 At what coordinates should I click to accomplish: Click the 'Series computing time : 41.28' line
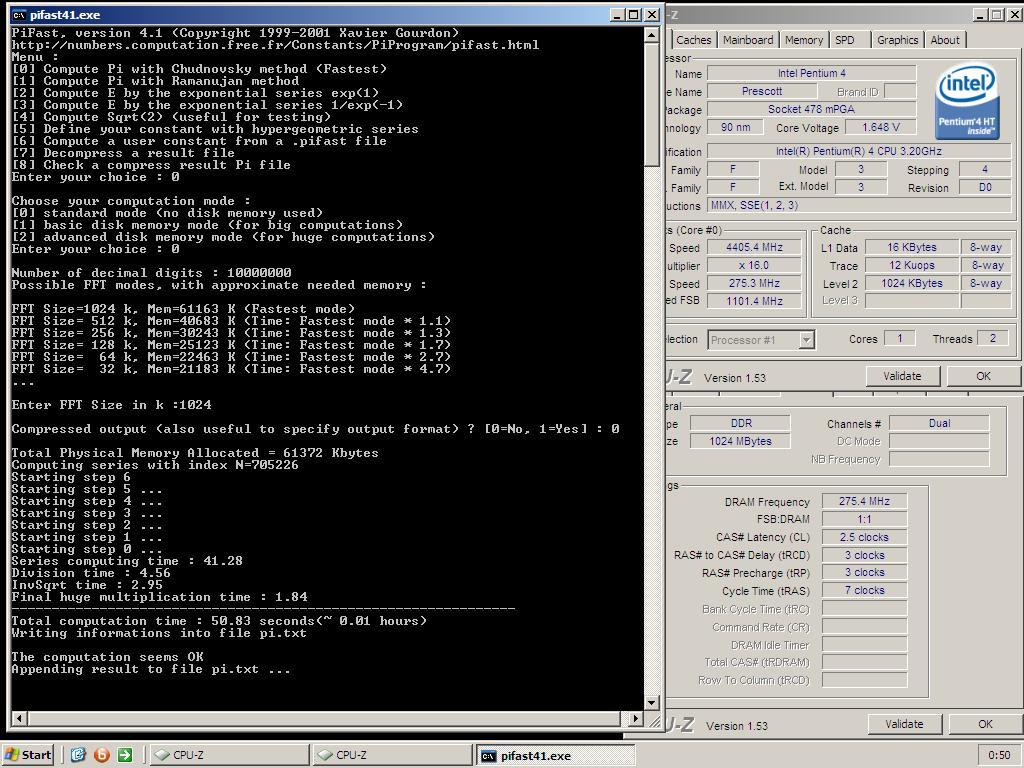point(127,561)
